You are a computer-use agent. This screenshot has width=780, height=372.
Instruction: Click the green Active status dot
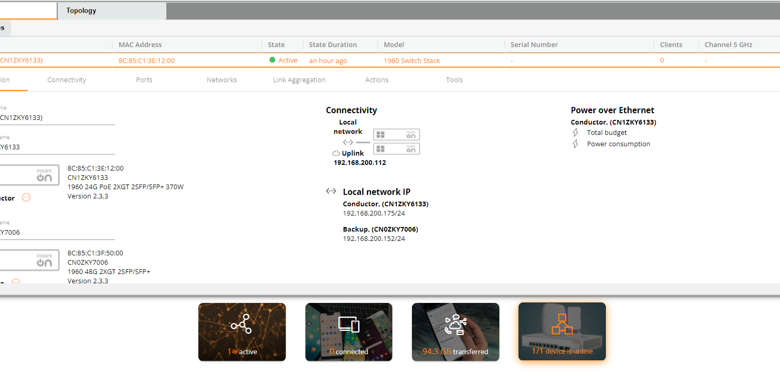tap(272, 60)
